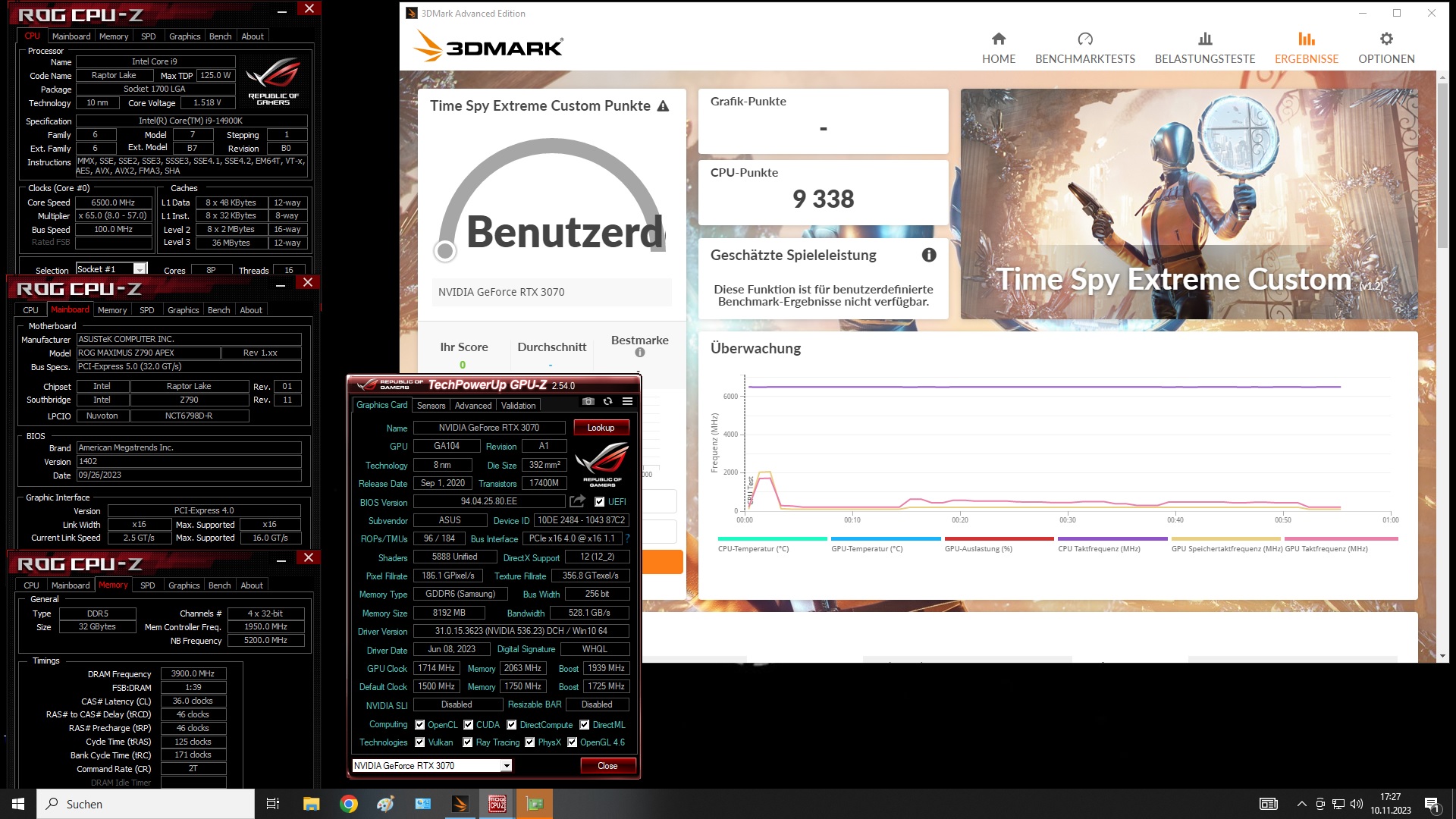Open BELASTUNGSTESTE stress tests in 3DMark
1456x819 pixels.
tap(1204, 49)
